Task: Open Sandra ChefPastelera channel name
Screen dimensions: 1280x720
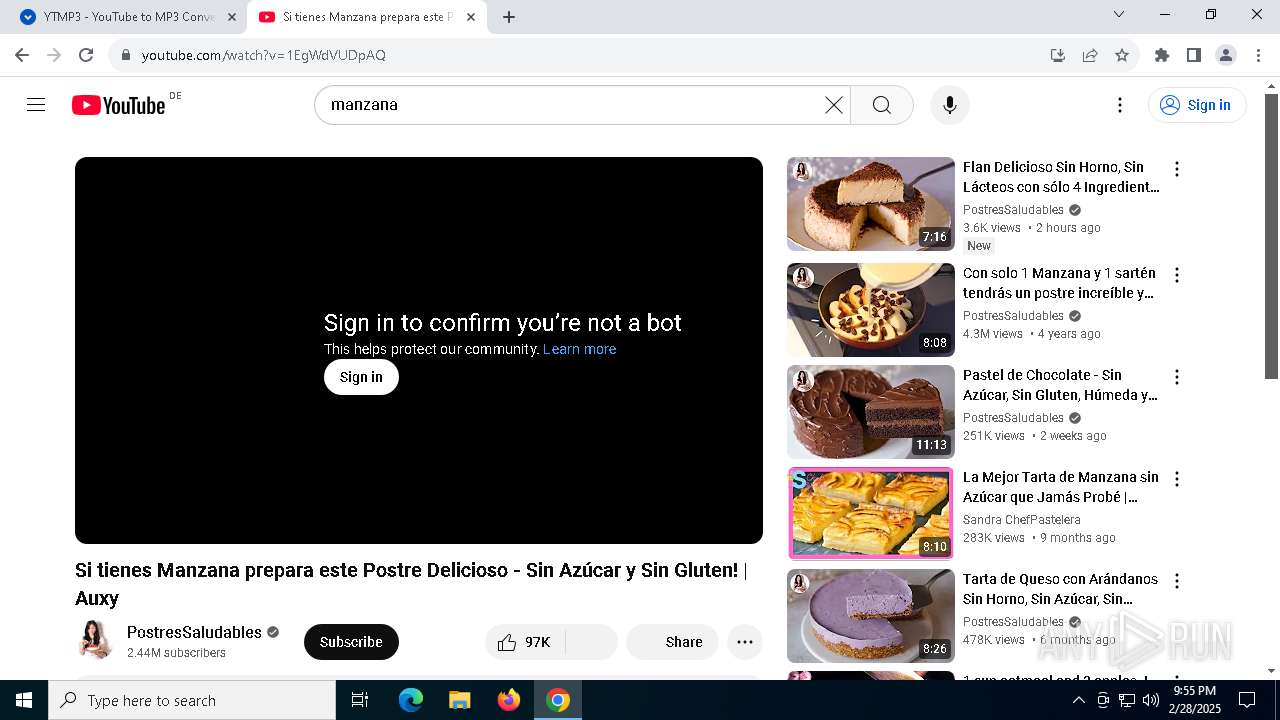Action: click(x=1022, y=520)
